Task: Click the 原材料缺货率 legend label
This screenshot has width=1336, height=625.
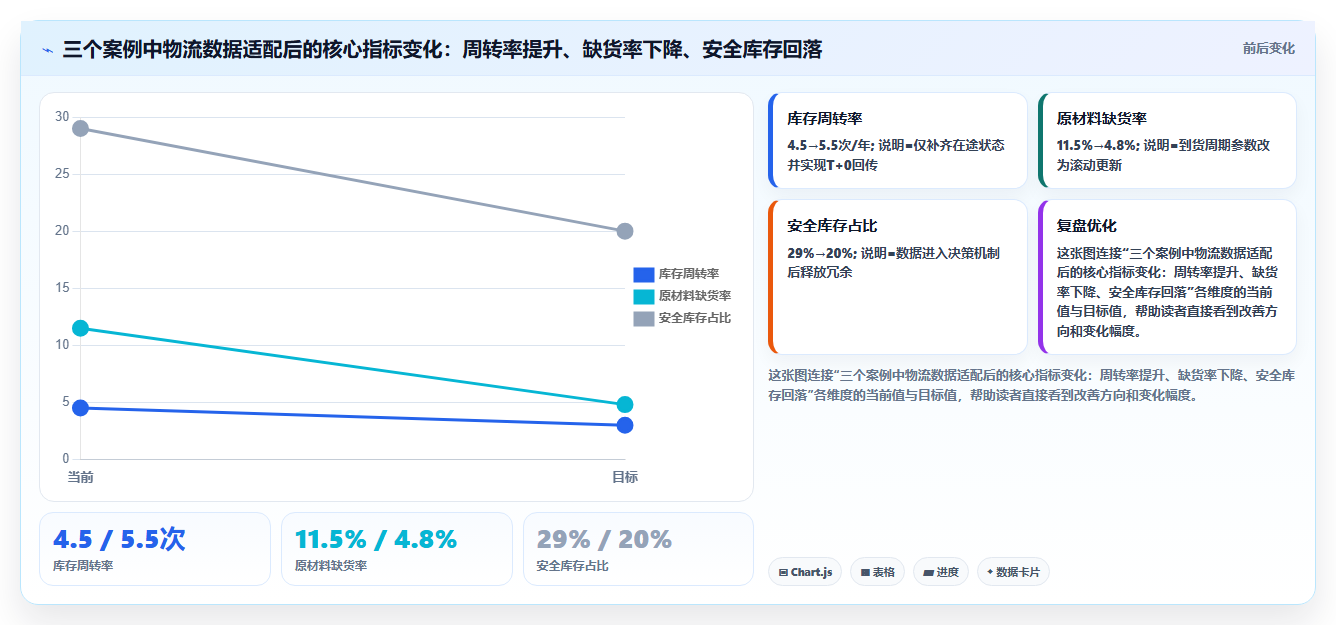Action: [x=695, y=296]
